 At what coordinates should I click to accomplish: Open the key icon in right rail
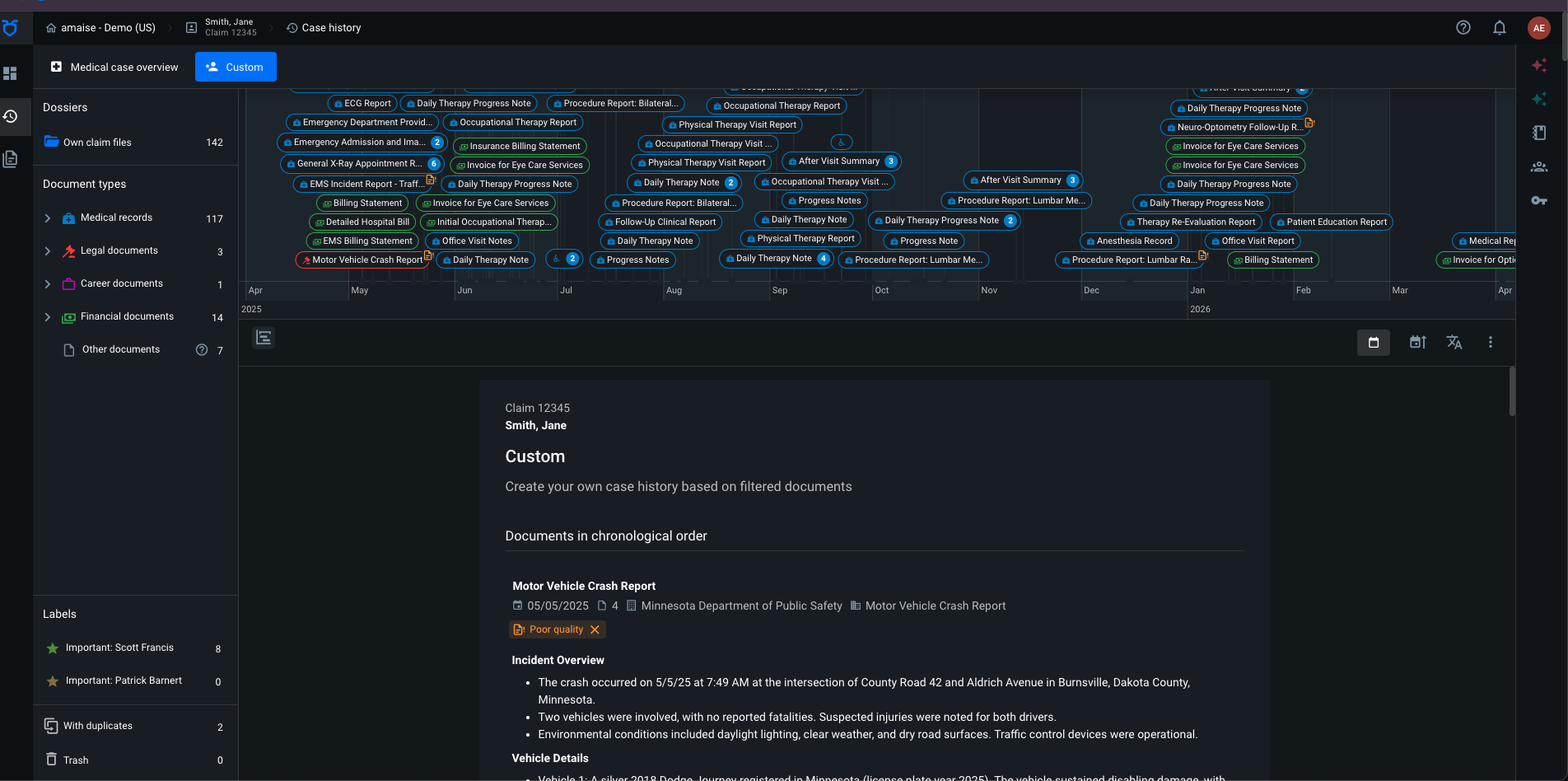point(1538,200)
